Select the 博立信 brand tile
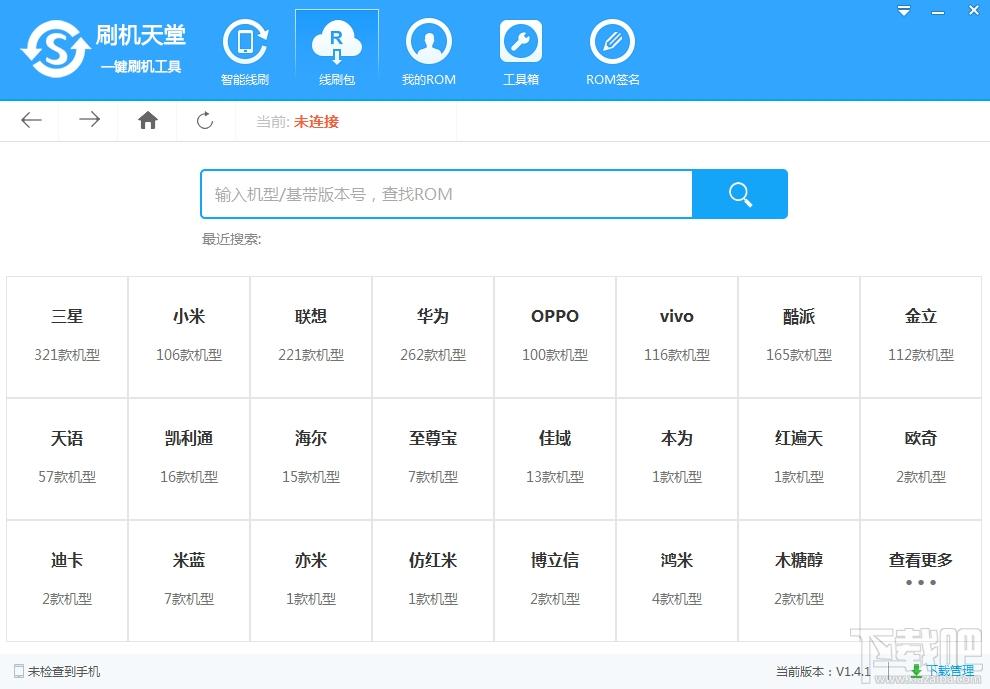The width and height of the screenshot is (990, 689). tap(554, 580)
